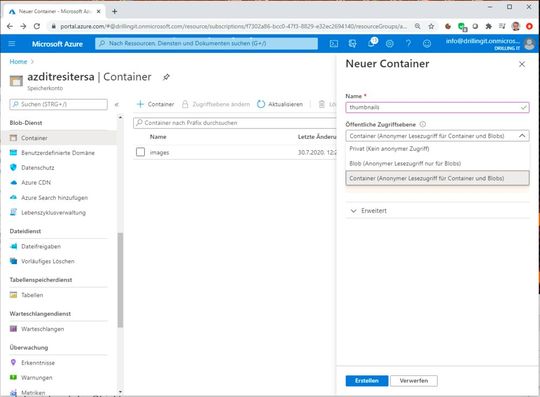Click the Aktualisieren refresh icon

(261, 104)
